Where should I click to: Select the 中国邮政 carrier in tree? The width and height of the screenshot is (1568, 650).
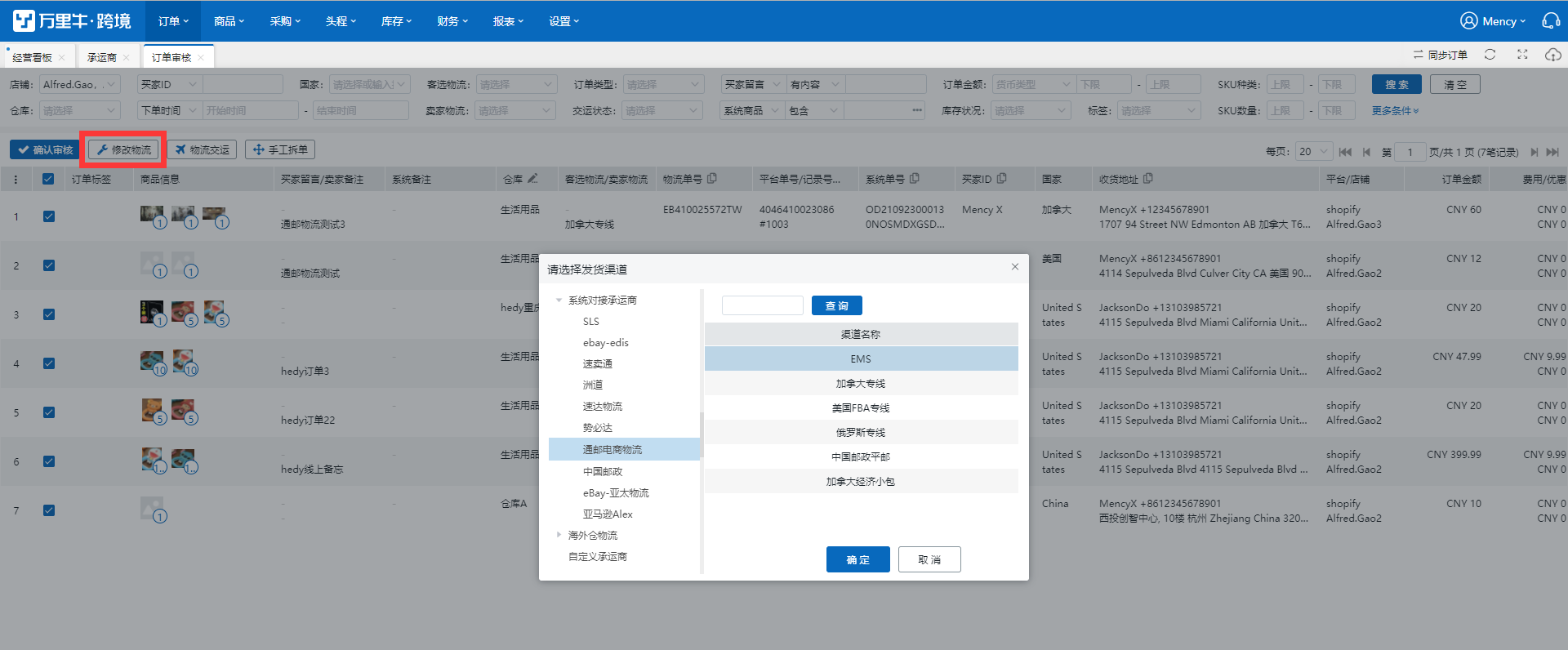pos(603,471)
